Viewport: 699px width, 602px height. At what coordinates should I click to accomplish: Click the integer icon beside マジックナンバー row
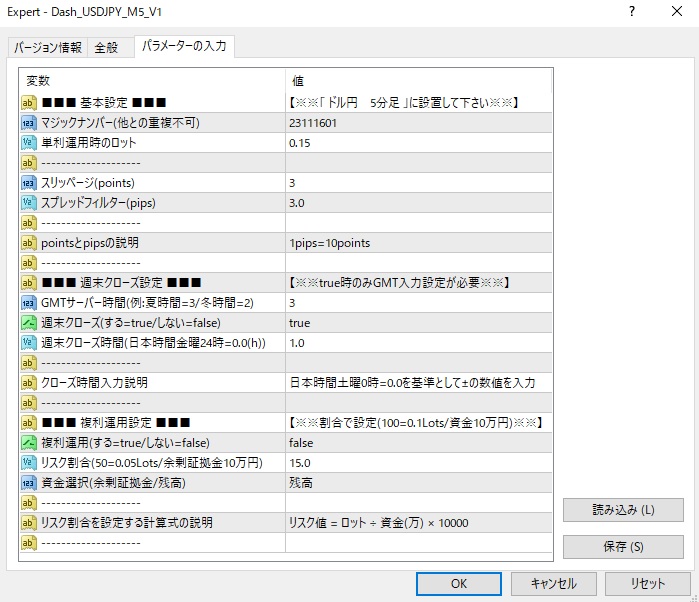pos(29,123)
